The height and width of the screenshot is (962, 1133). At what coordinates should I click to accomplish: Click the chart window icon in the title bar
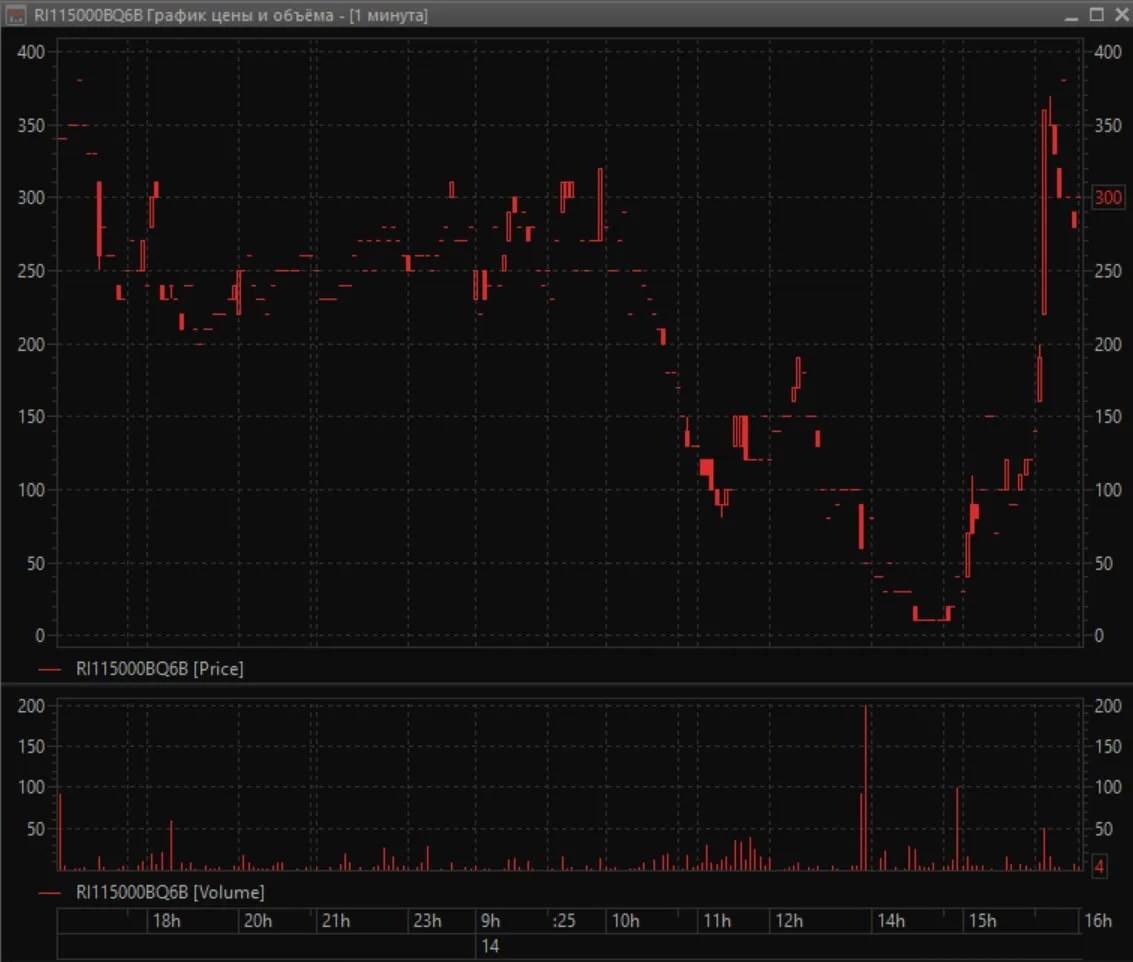point(16,14)
